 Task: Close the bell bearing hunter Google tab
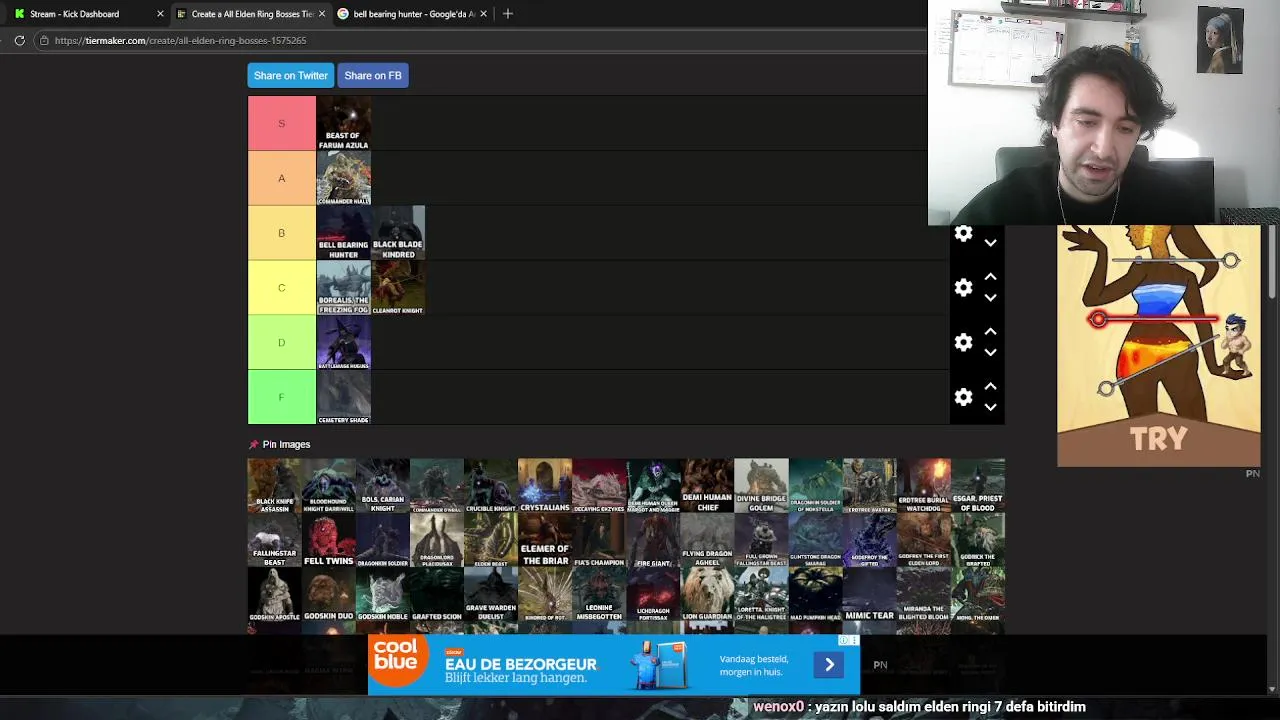[484, 14]
